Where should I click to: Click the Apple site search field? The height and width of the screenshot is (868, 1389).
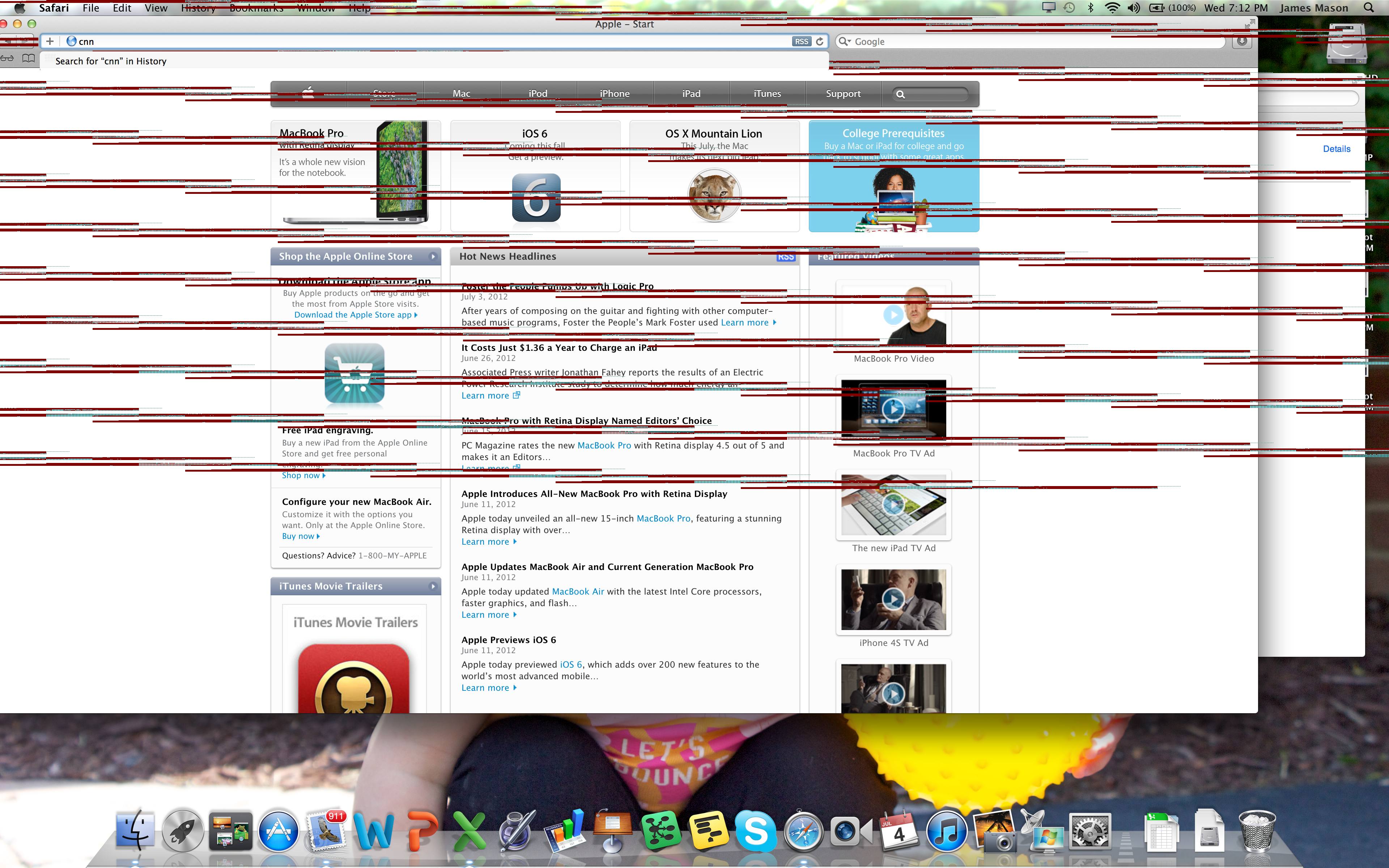(x=930, y=94)
